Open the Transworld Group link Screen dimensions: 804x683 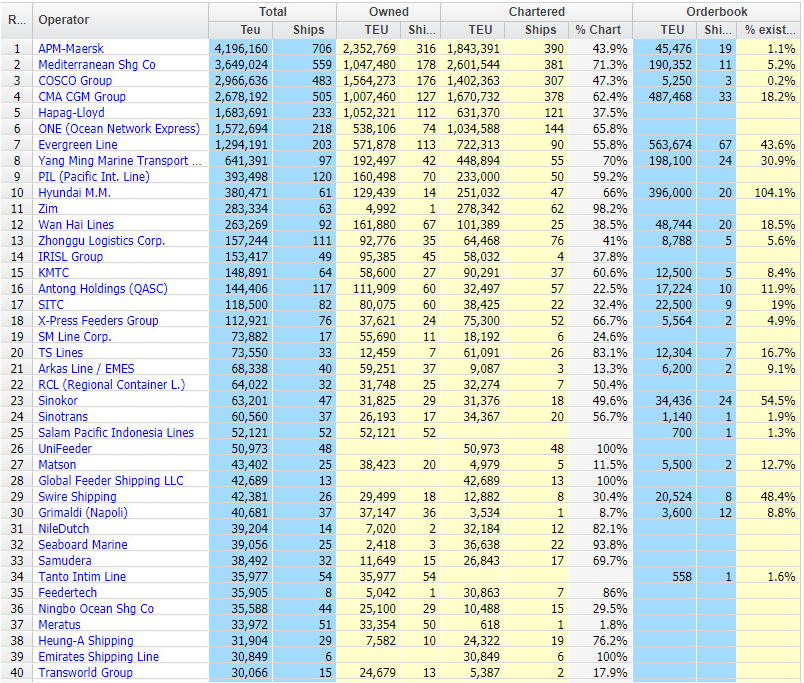[x=86, y=673]
